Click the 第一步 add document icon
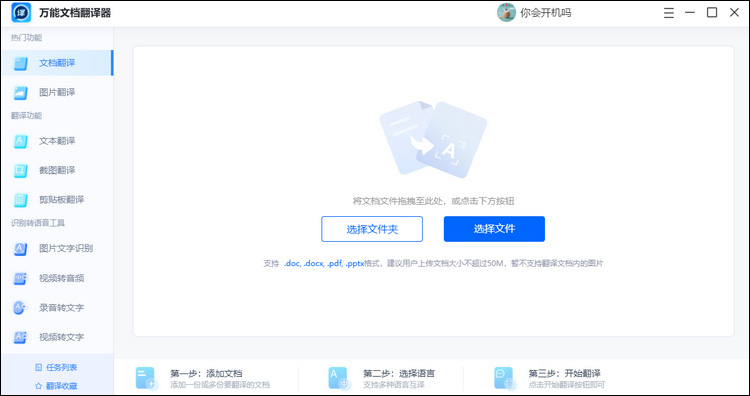 pyautogui.click(x=146, y=378)
